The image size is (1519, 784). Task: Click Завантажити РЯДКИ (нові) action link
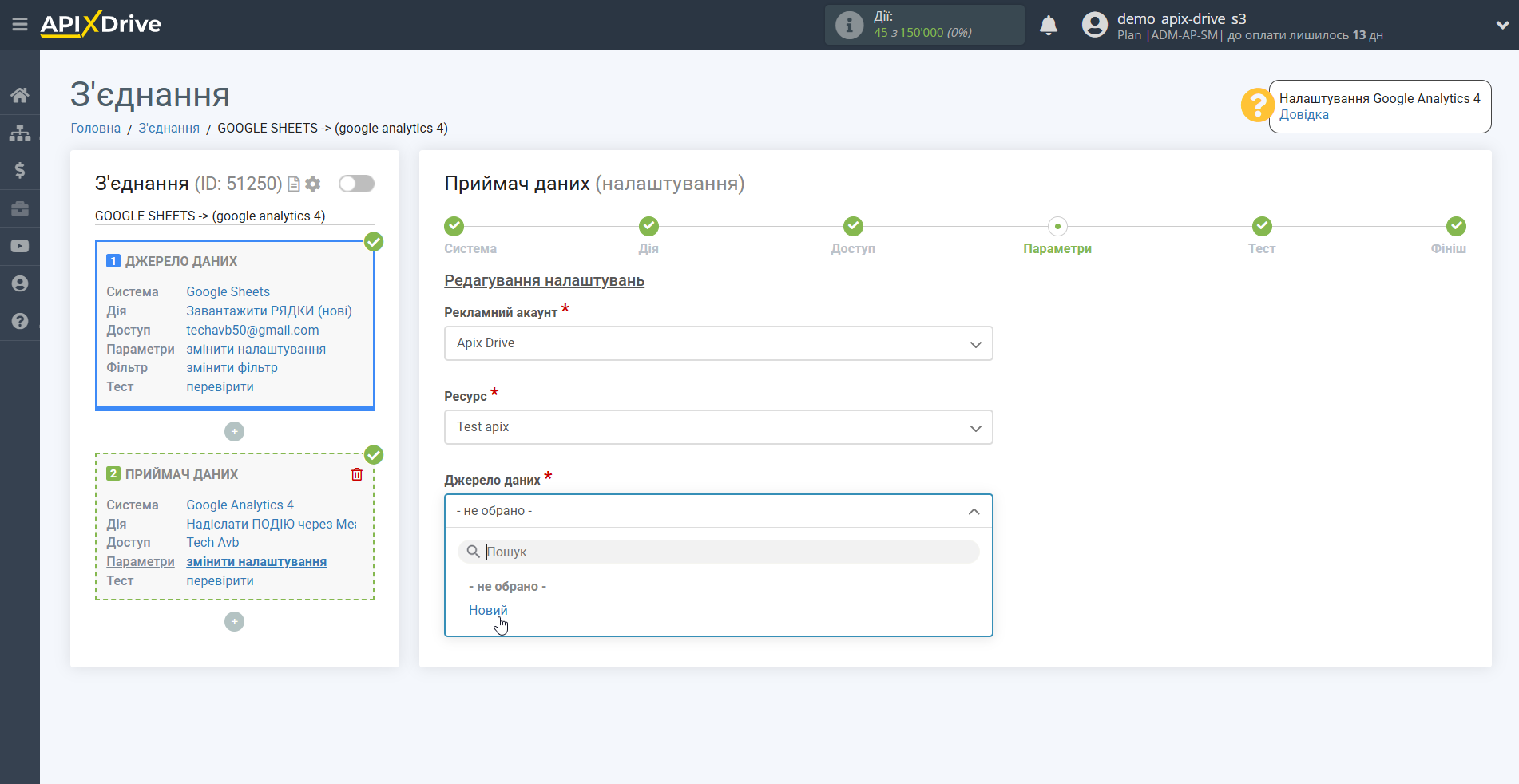click(x=269, y=311)
